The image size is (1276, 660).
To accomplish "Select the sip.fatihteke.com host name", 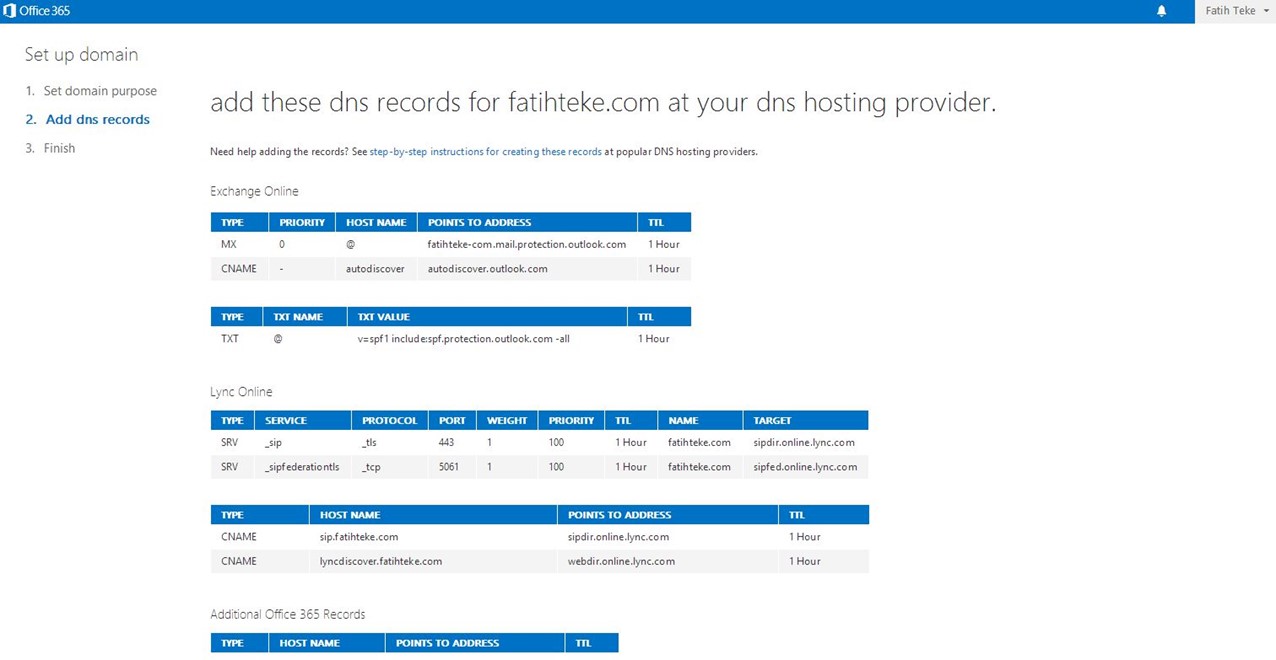I will click(359, 537).
